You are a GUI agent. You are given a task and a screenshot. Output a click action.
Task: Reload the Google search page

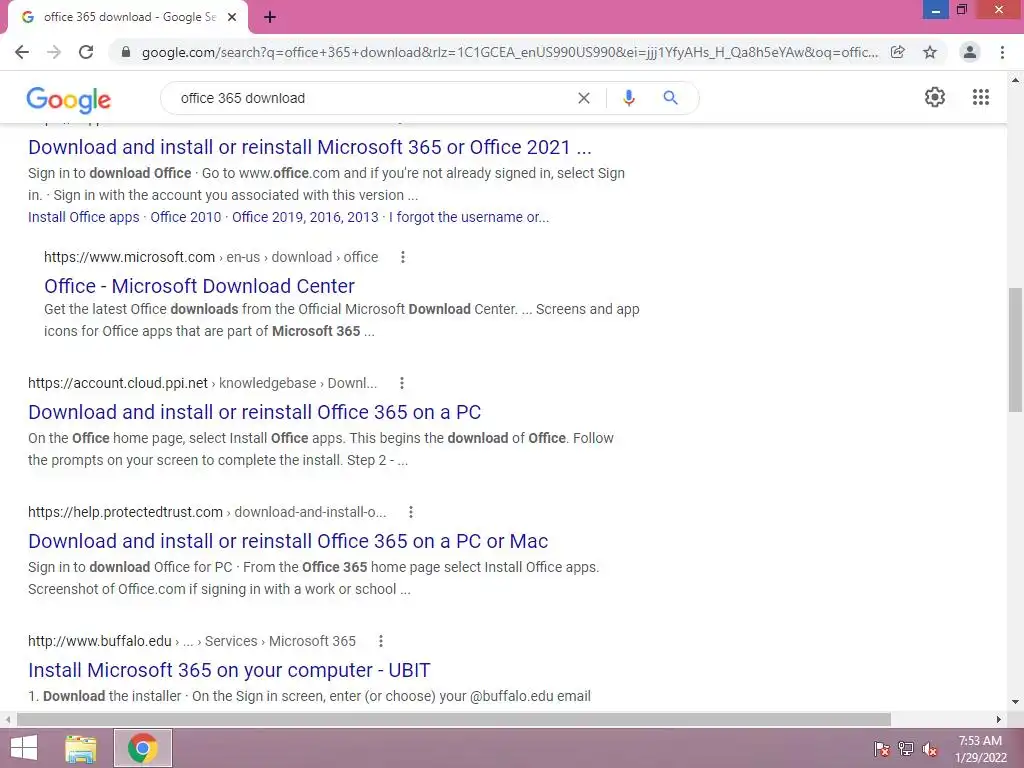[86, 52]
